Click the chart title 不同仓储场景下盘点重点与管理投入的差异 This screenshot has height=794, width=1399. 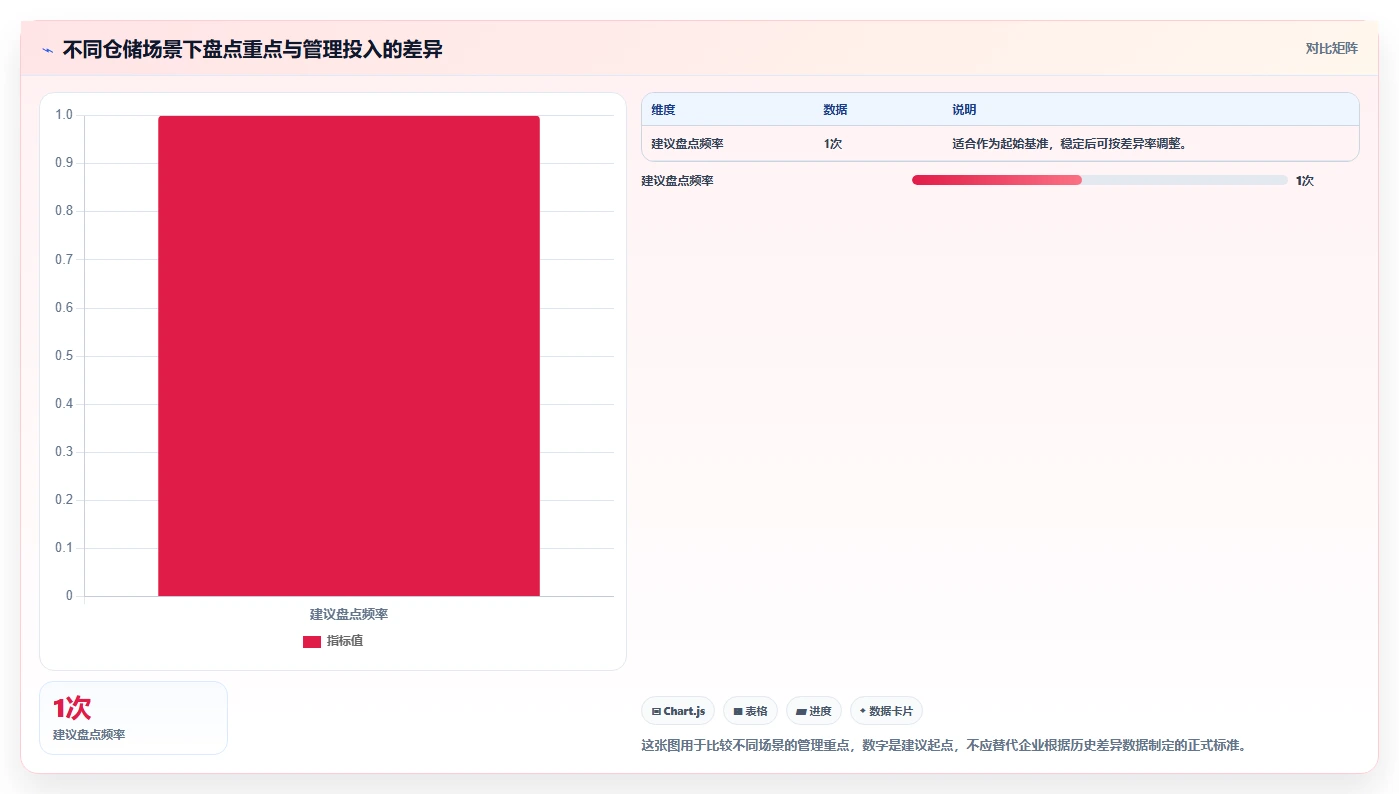pos(252,49)
